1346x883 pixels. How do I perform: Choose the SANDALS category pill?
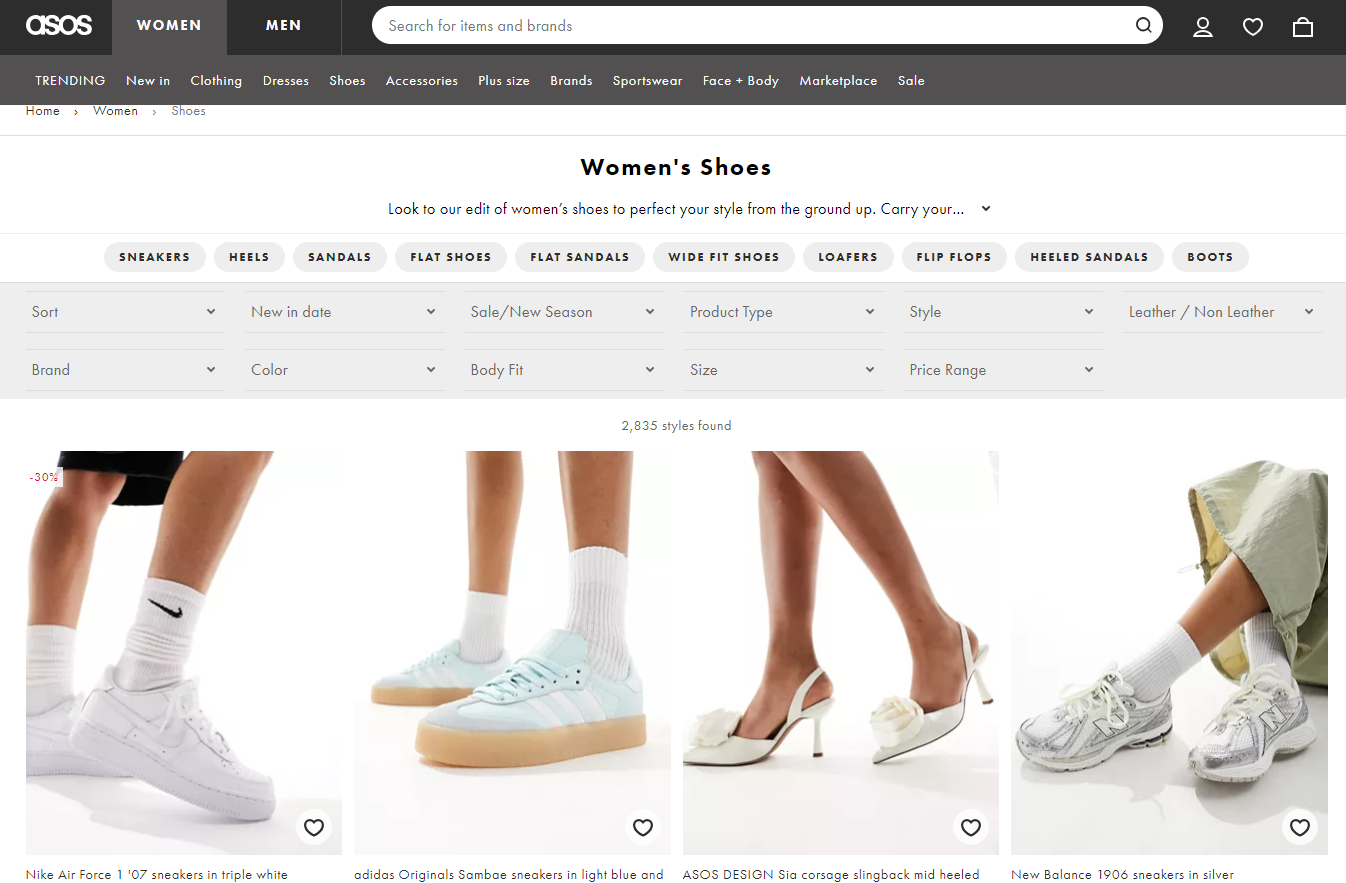[340, 257]
